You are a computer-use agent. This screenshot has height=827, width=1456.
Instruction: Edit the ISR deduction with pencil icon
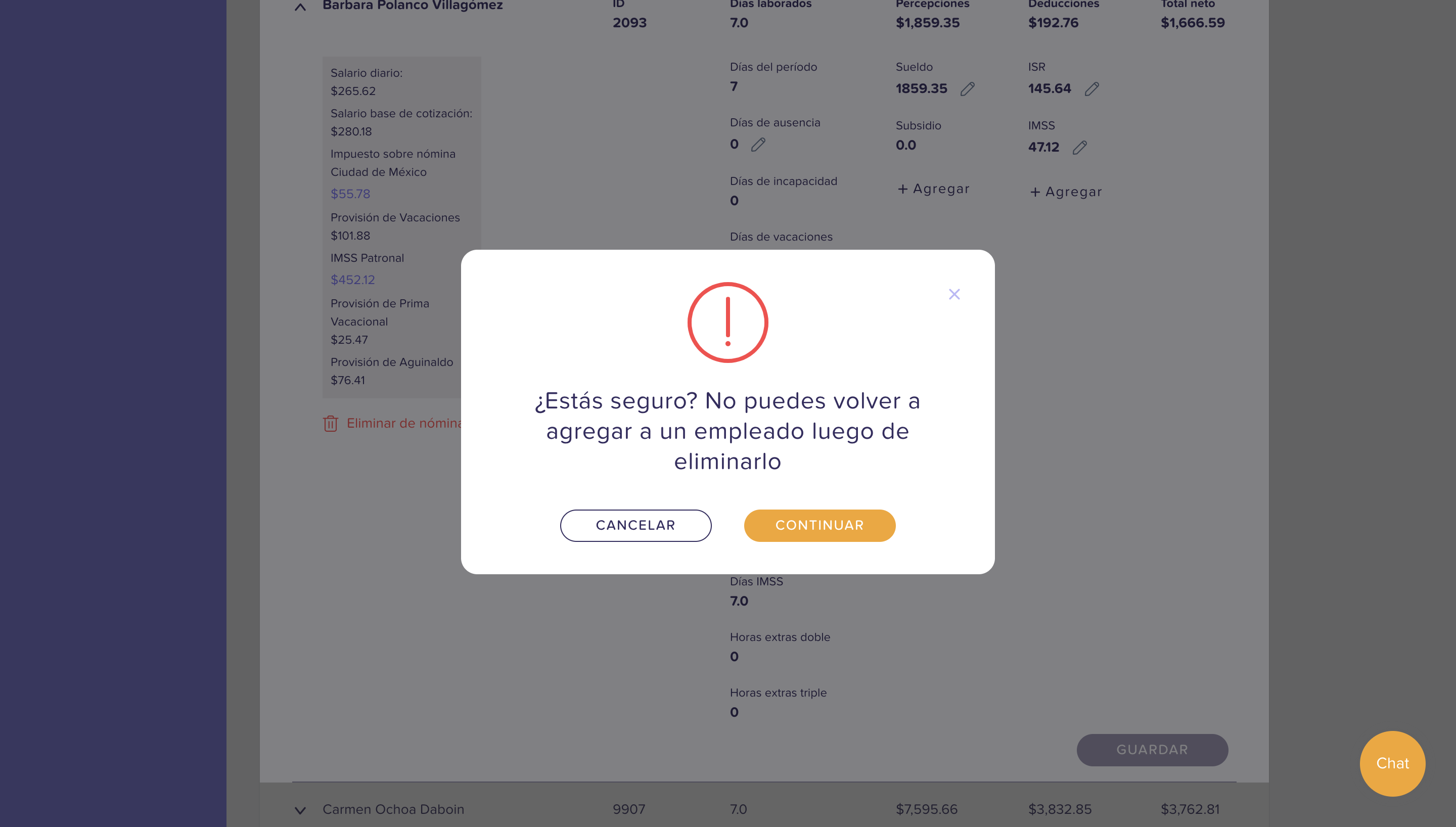point(1091,89)
